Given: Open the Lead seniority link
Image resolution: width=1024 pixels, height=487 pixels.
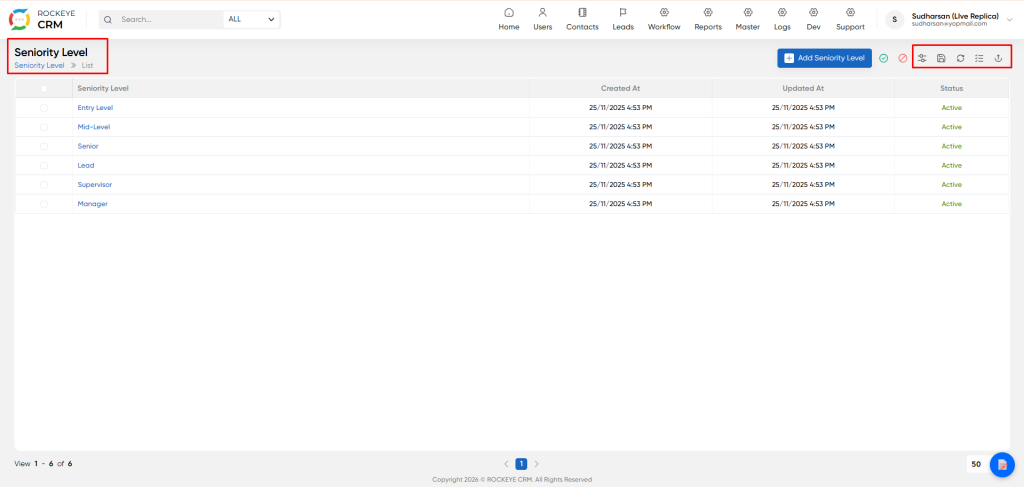Looking at the screenshot, I should [86, 166].
